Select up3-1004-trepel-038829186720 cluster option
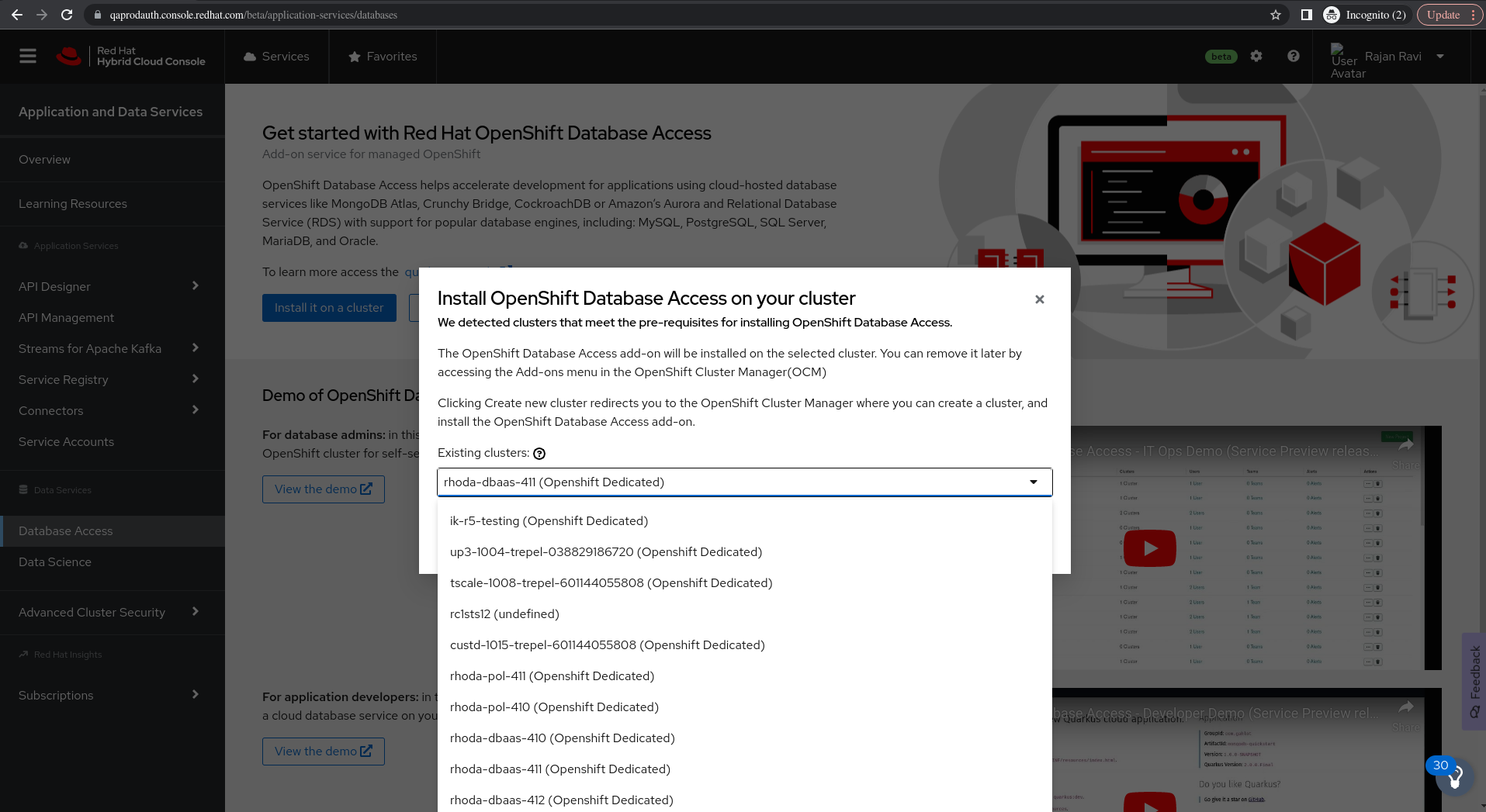1486x812 pixels. tap(745, 552)
